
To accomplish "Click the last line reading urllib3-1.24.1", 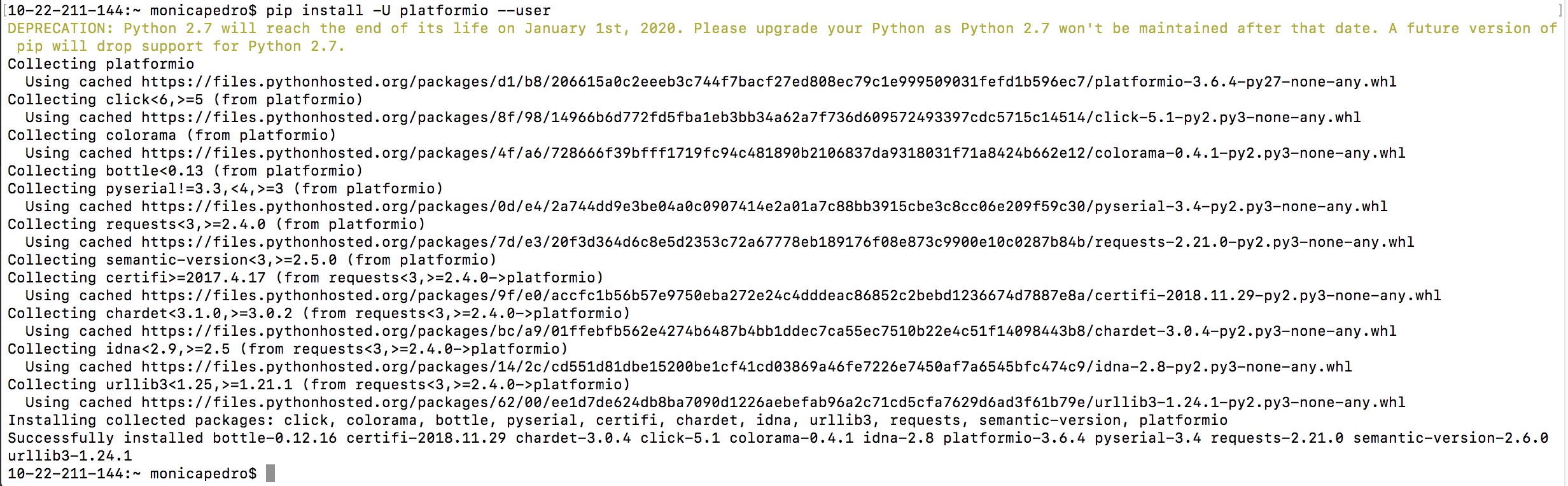I will pos(70,456).
